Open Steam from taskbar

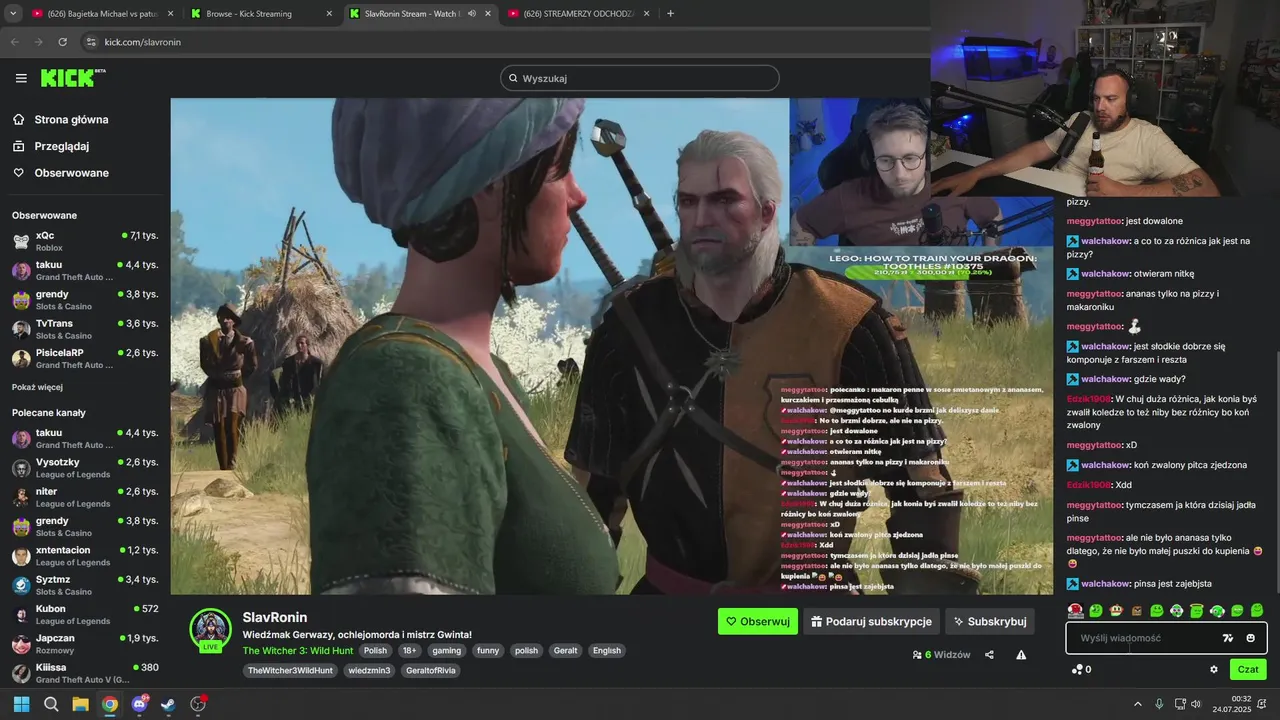(168, 704)
